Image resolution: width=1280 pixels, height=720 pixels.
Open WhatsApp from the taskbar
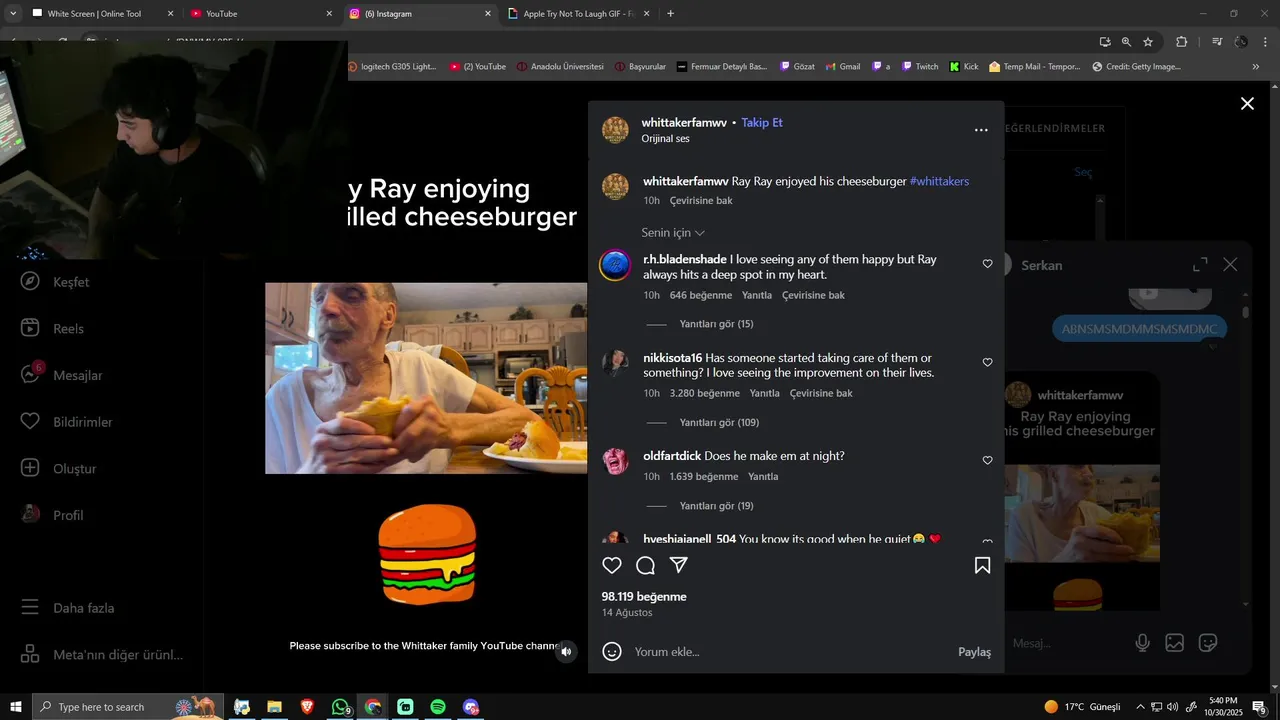[x=341, y=707]
